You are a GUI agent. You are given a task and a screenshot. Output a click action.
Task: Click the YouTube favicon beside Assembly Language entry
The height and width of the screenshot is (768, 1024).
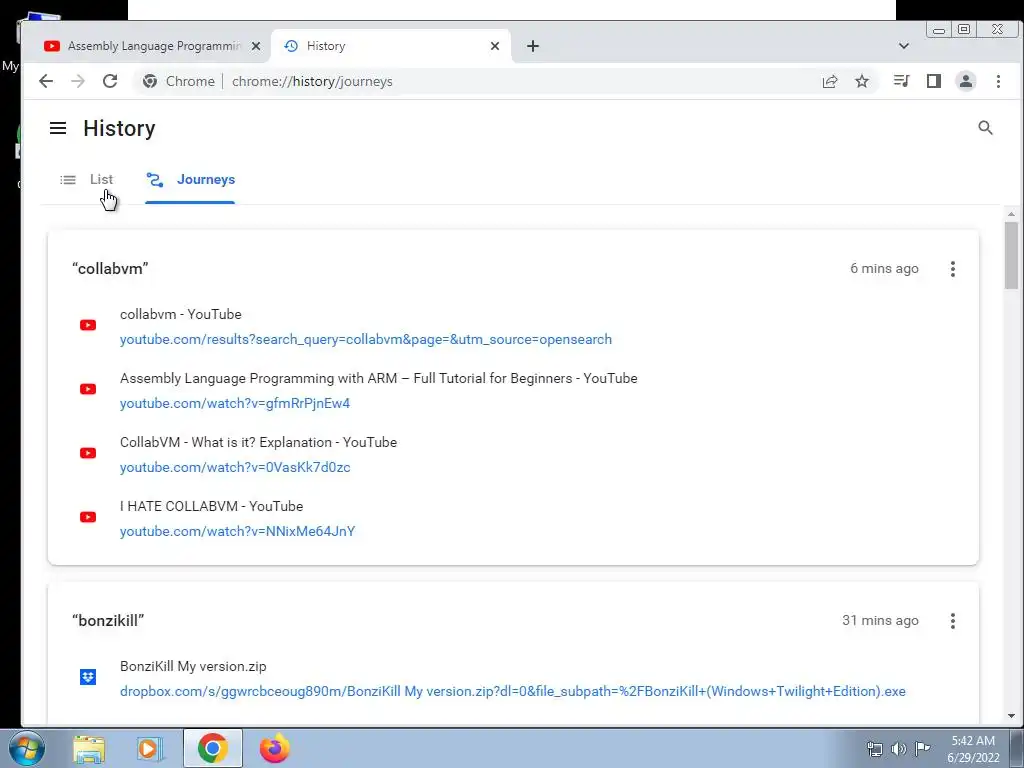point(88,389)
